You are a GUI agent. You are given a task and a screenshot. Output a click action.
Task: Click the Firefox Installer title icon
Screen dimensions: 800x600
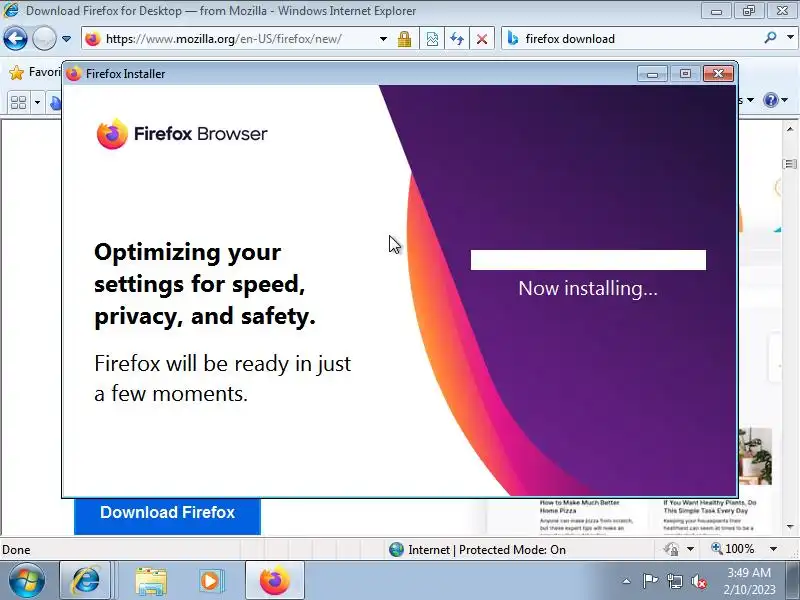click(73, 74)
